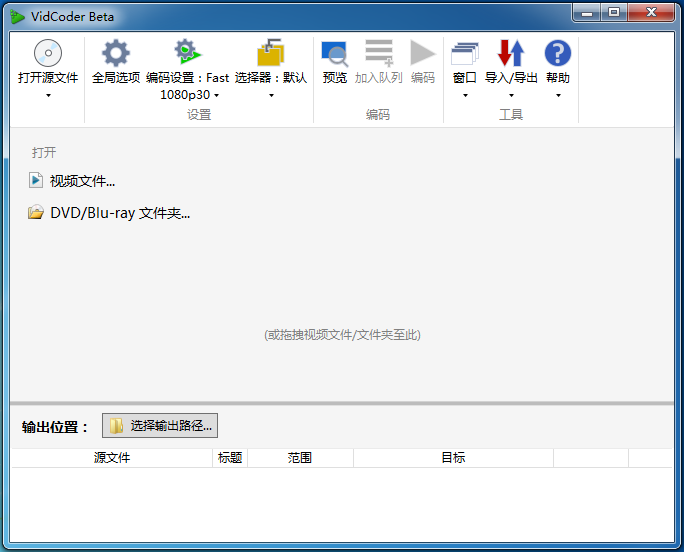The image size is (684, 552).
Task: Open 全局选项 gear icon
Action: (x=116, y=53)
